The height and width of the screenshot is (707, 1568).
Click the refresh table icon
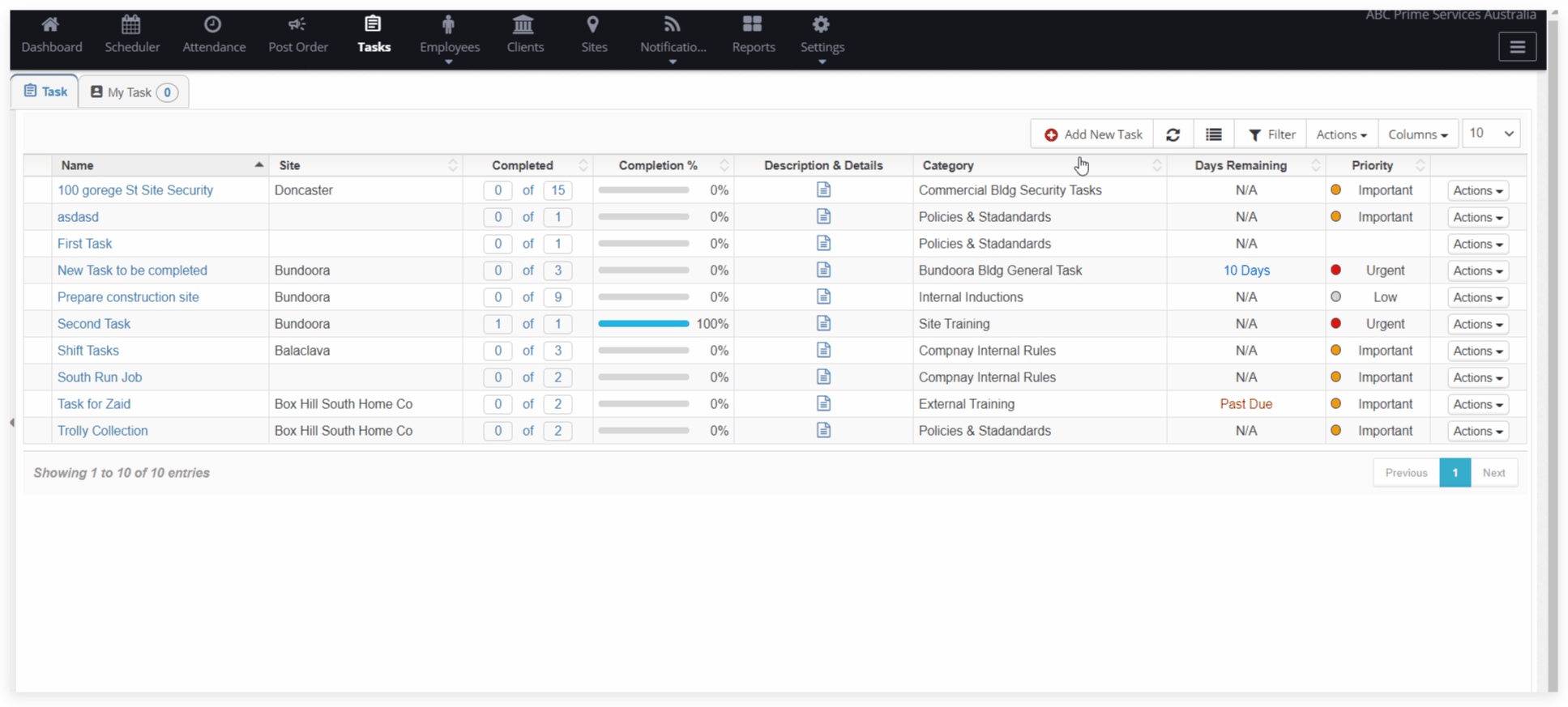tap(1173, 134)
